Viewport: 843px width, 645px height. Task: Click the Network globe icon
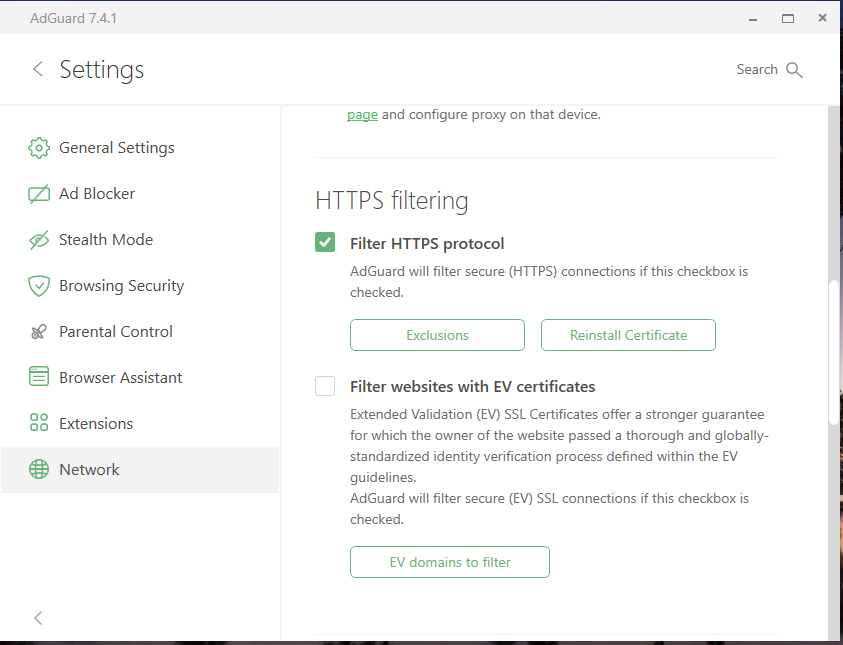click(x=39, y=470)
